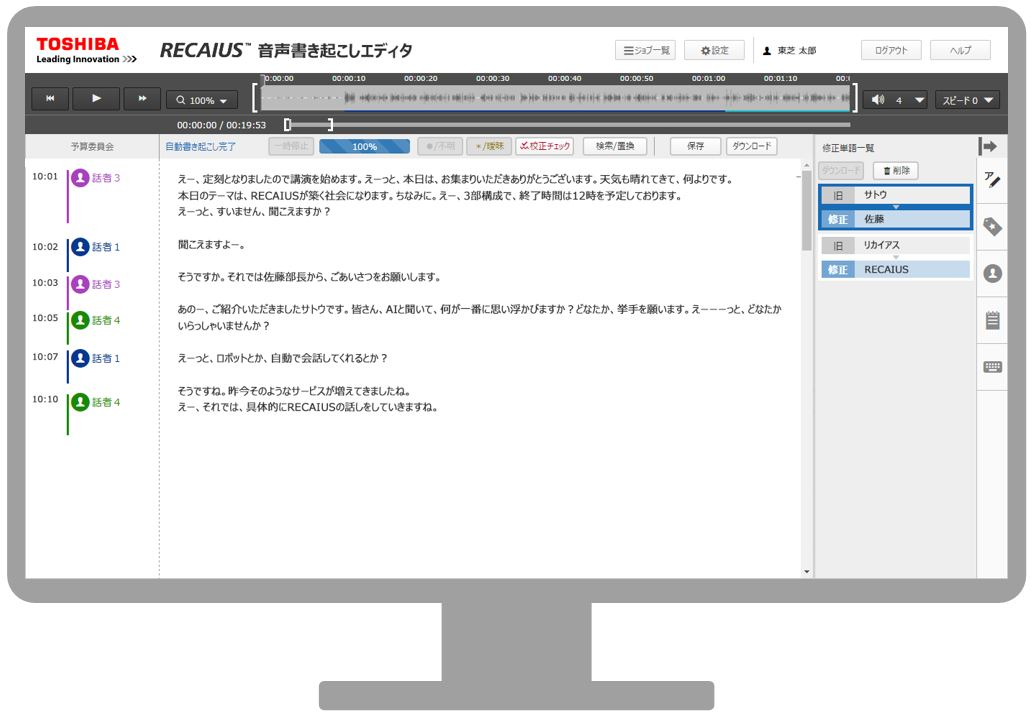This screenshot has height=720, width=1033.
Task: Open the clipboard memo icon in the sidebar
Action: (x=992, y=320)
